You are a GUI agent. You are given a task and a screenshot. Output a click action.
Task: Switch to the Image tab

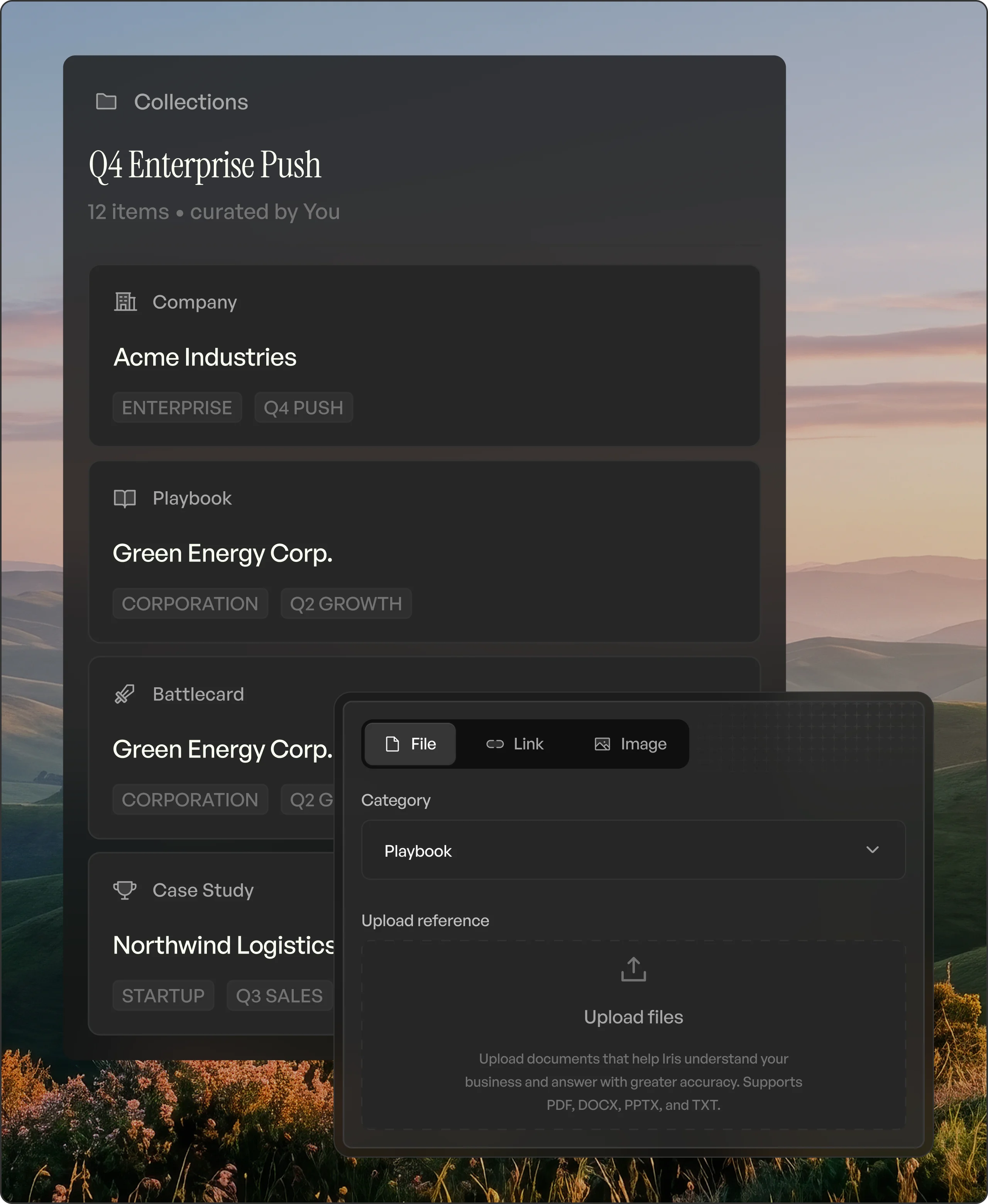click(x=630, y=744)
